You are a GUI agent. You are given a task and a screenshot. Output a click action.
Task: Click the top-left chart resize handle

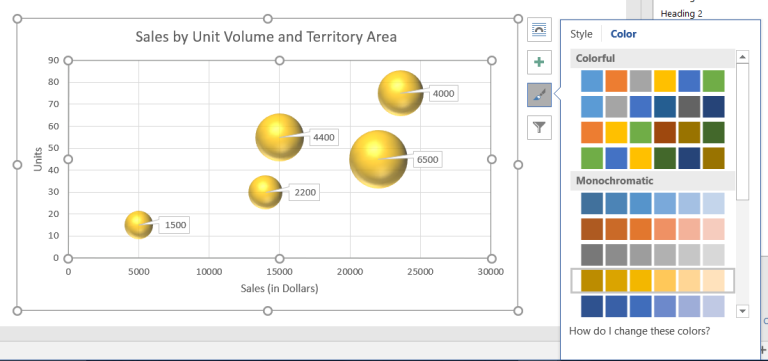click(x=17, y=19)
